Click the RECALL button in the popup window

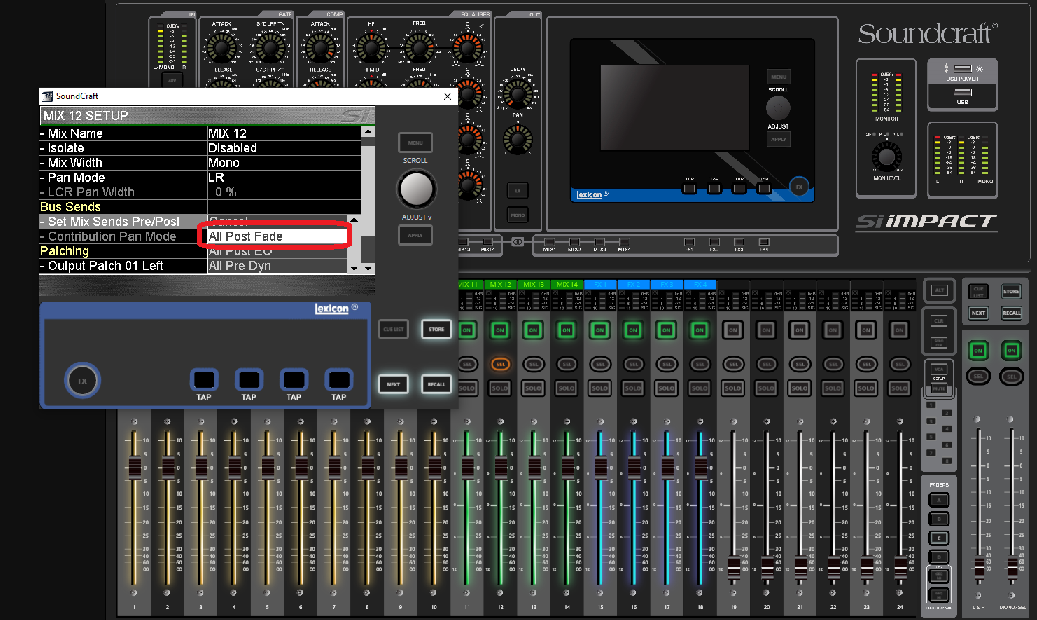(x=436, y=384)
